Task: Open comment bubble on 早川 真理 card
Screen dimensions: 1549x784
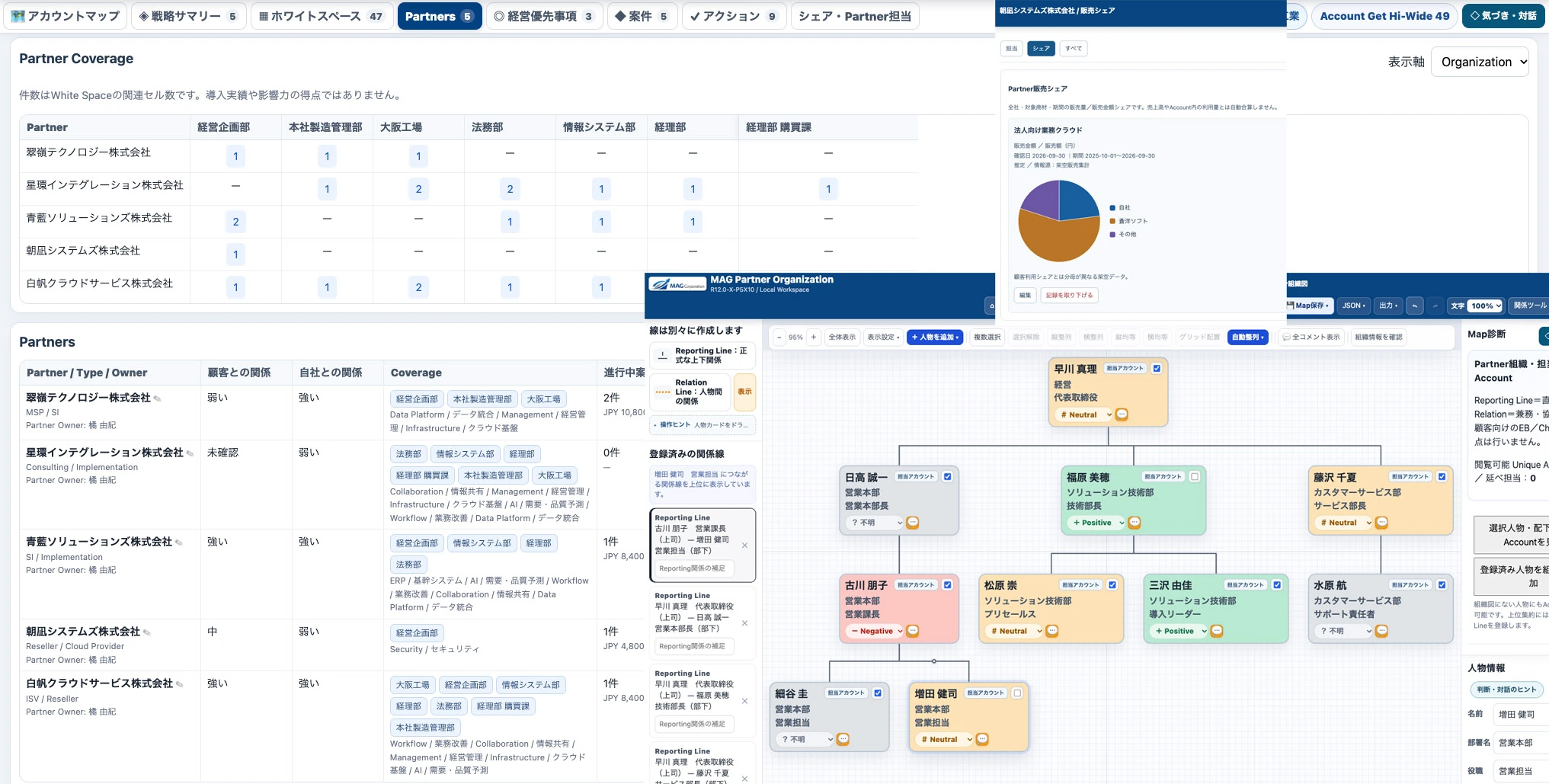Action: click(1122, 414)
